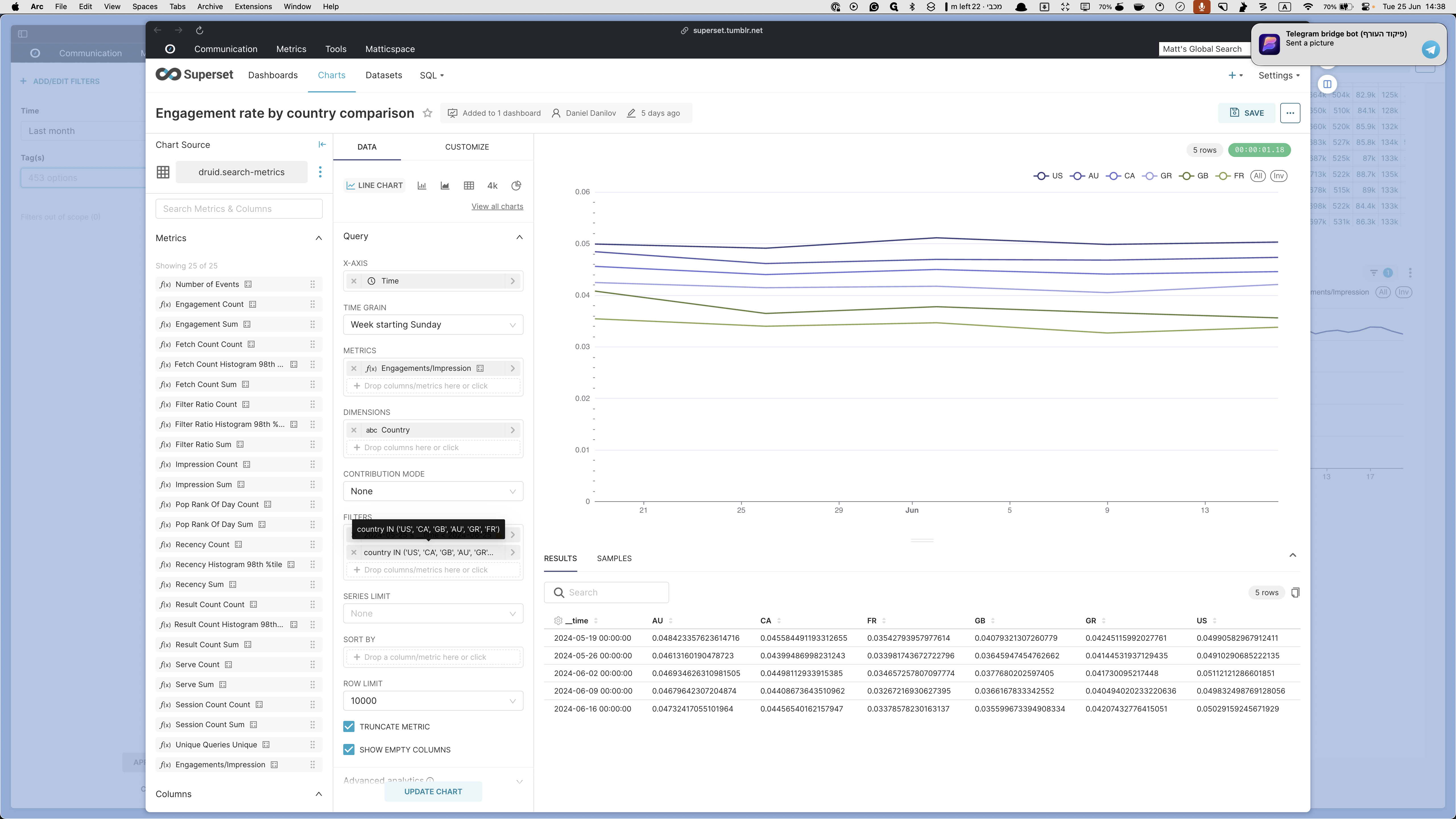
Task: Switch to the bar chart type icon
Action: 422,185
